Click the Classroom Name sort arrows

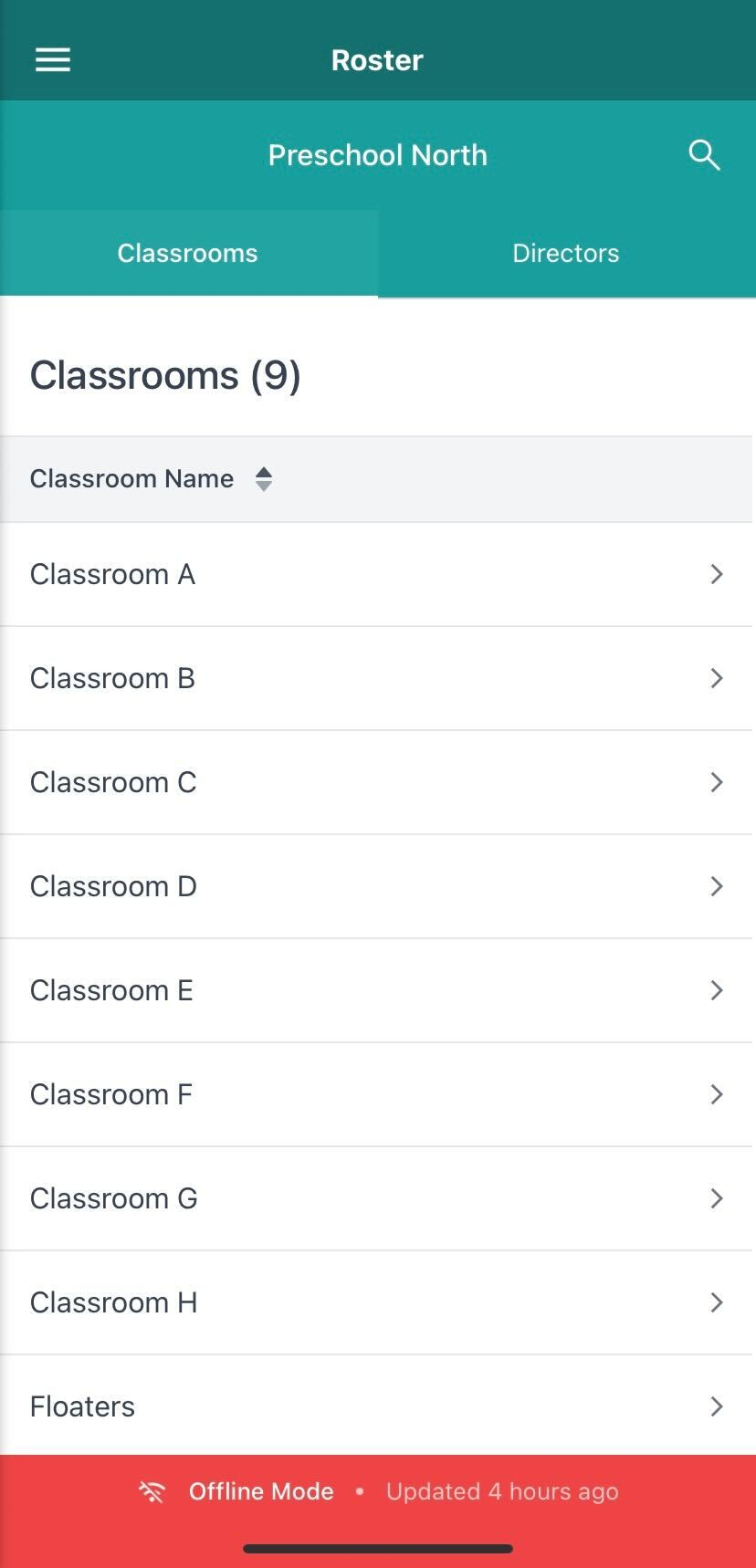point(264,479)
